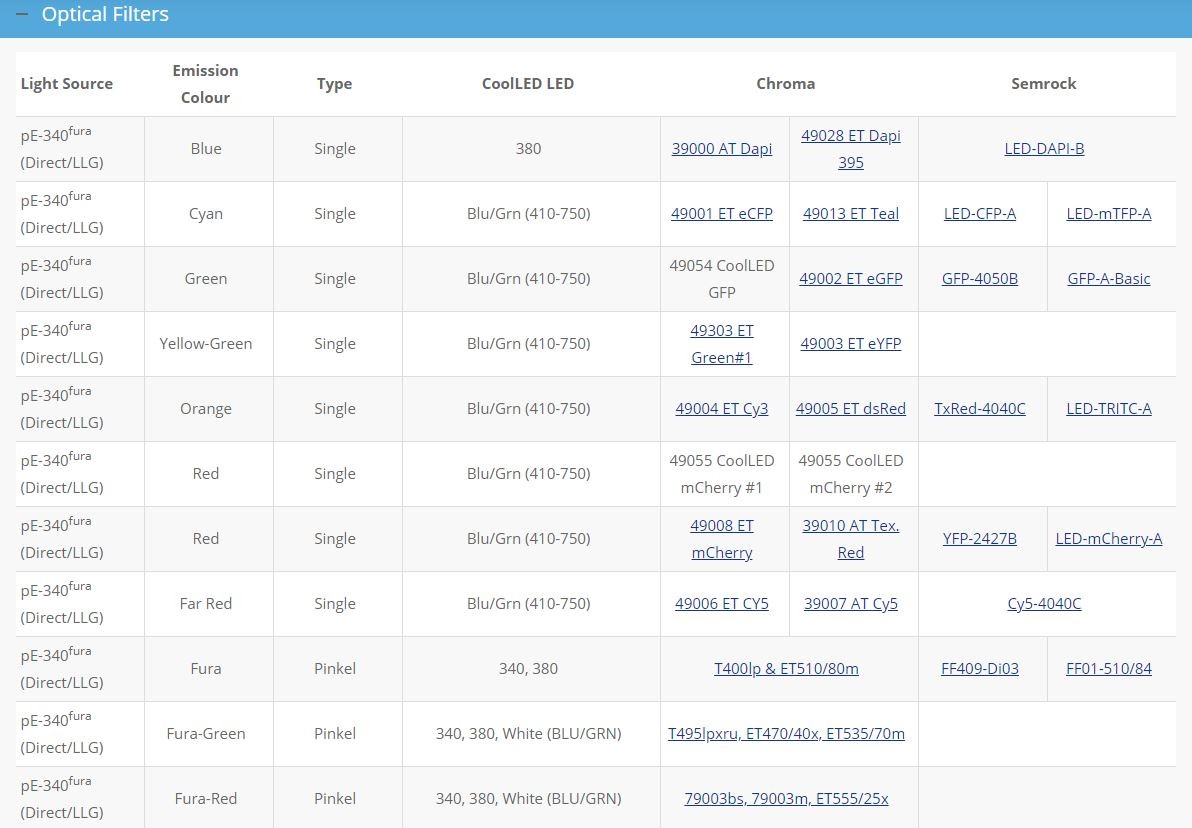1192x828 pixels.
Task: Select '340, 380, White (BLU/GRN)' in Fura-Red row
Action: [528, 799]
